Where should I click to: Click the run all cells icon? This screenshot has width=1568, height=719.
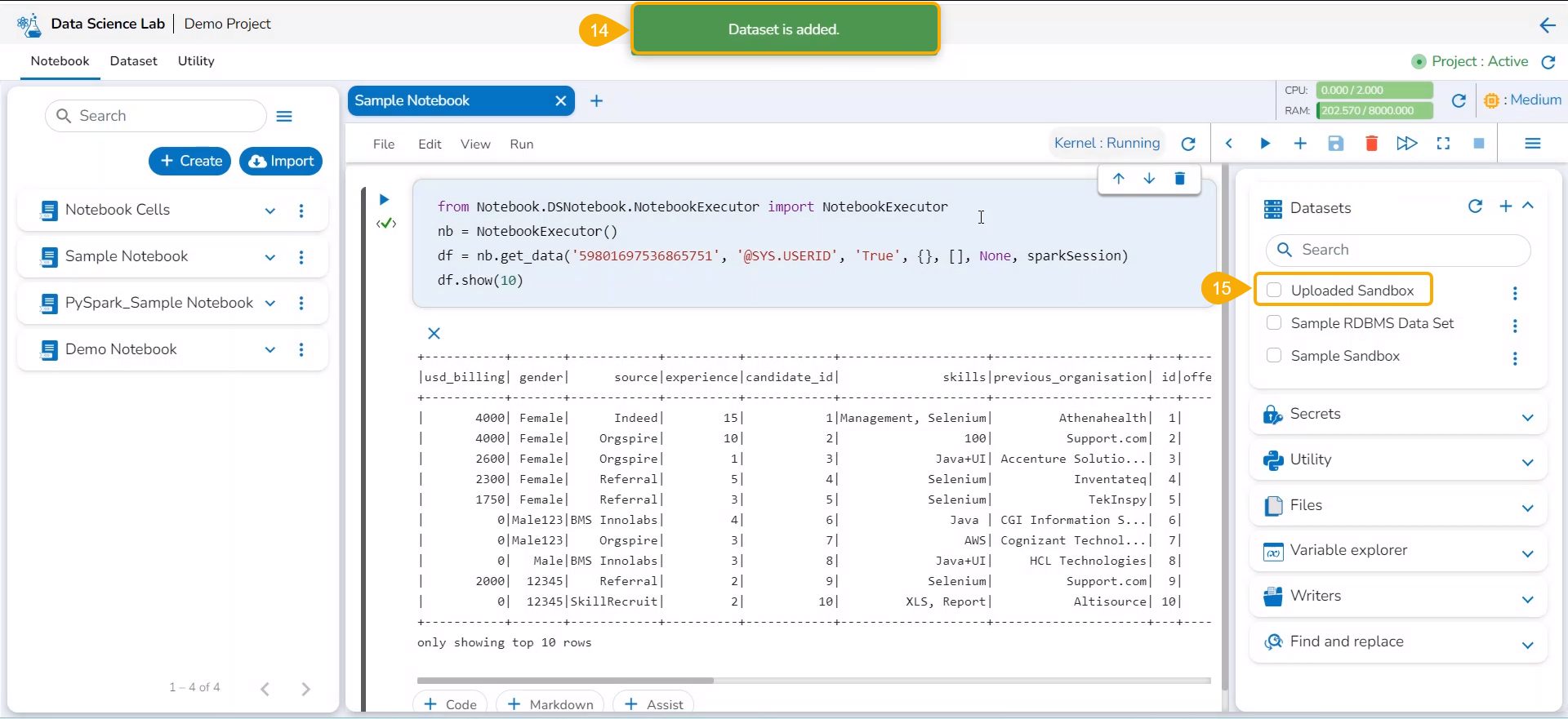(x=1406, y=144)
